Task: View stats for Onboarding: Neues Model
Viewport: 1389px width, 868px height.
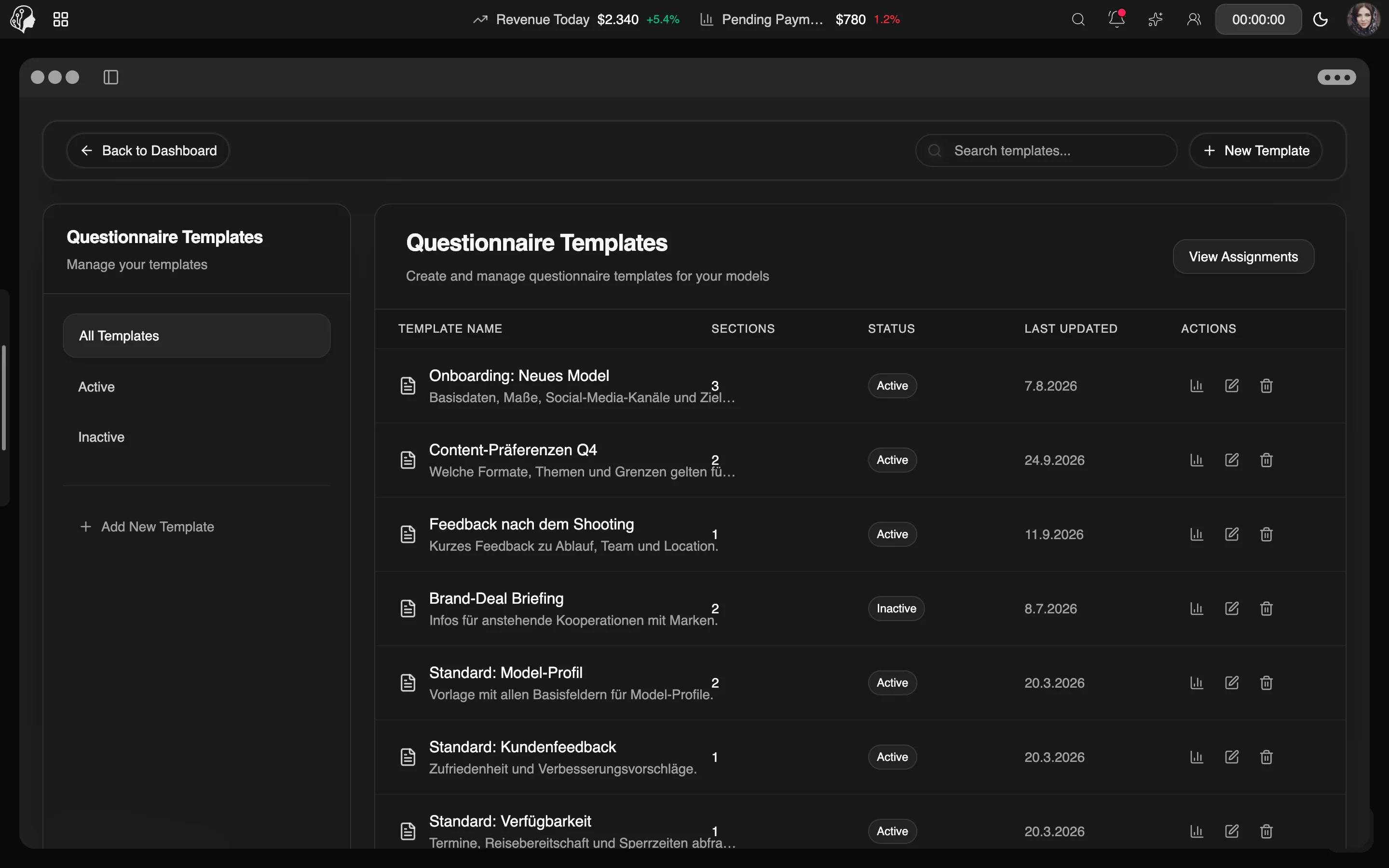Action: pos(1197,386)
